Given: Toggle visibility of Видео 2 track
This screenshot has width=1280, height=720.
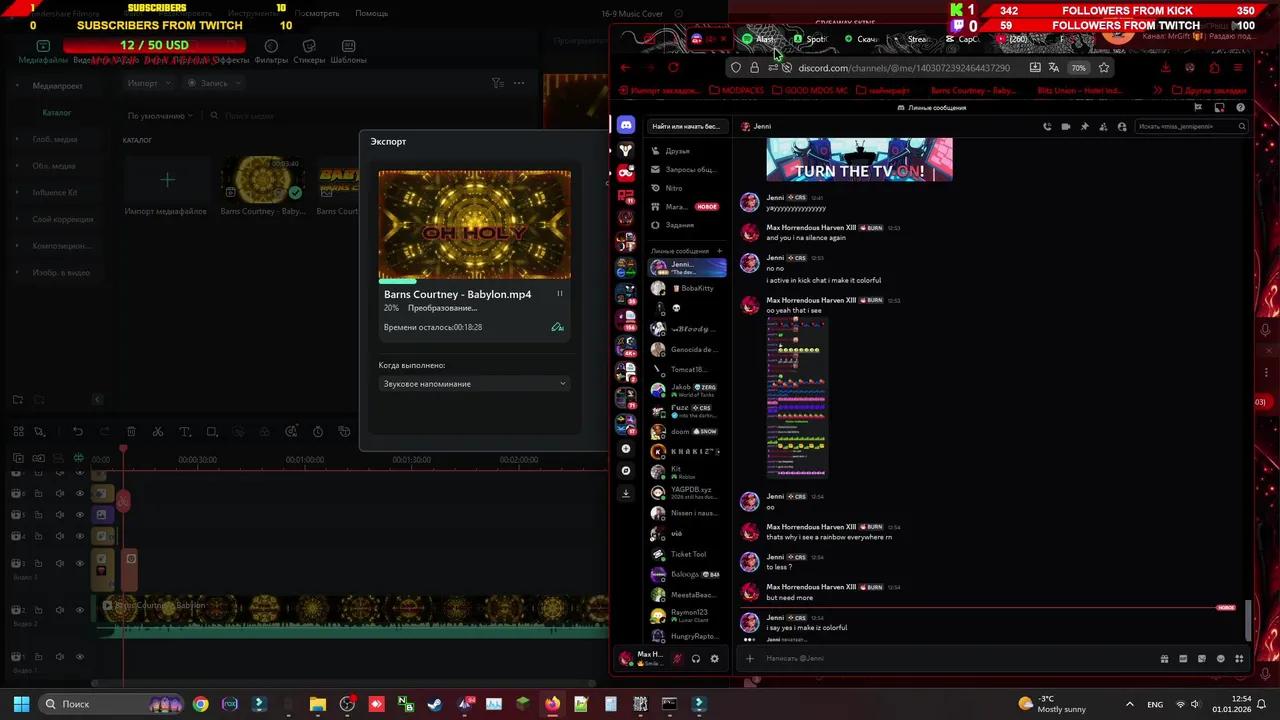Looking at the screenshot, I should [80, 610].
